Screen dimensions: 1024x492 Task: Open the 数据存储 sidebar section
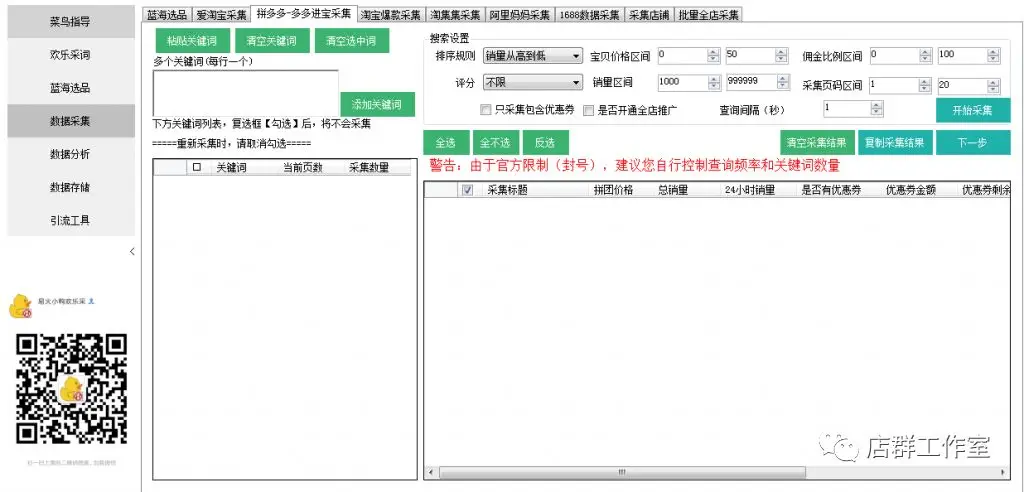(71, 188)
